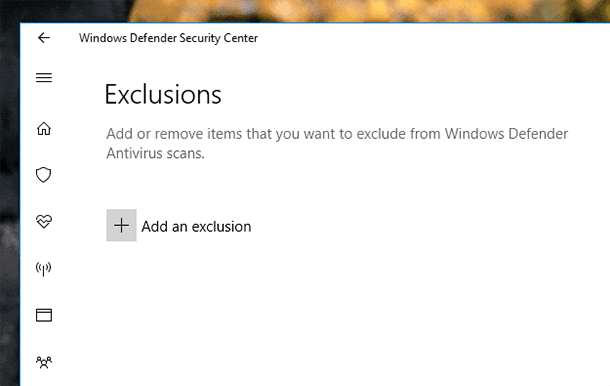Open Device performance & health heart icon

click(44, 221)
